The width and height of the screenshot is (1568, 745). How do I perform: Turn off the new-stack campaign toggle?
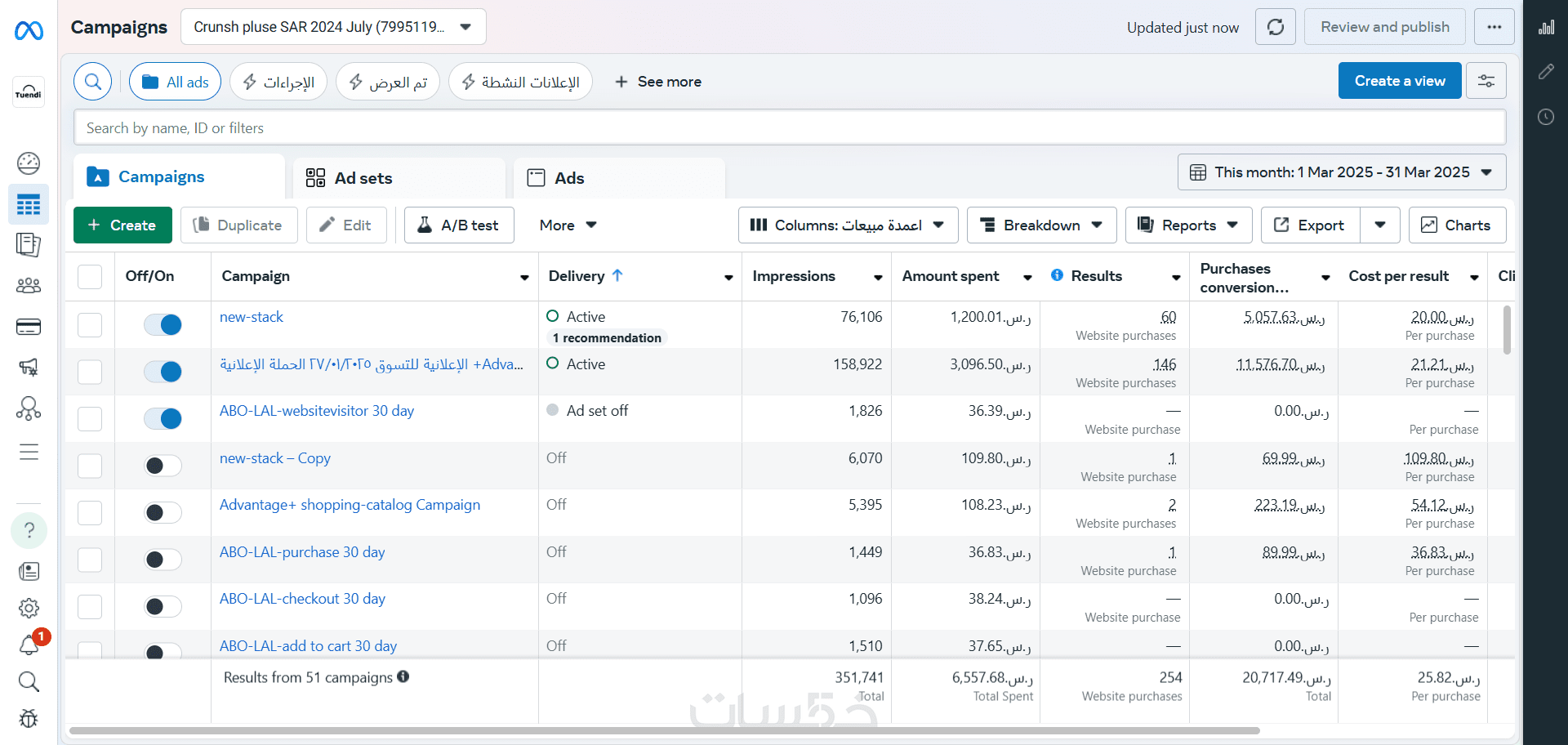[163, 325]
